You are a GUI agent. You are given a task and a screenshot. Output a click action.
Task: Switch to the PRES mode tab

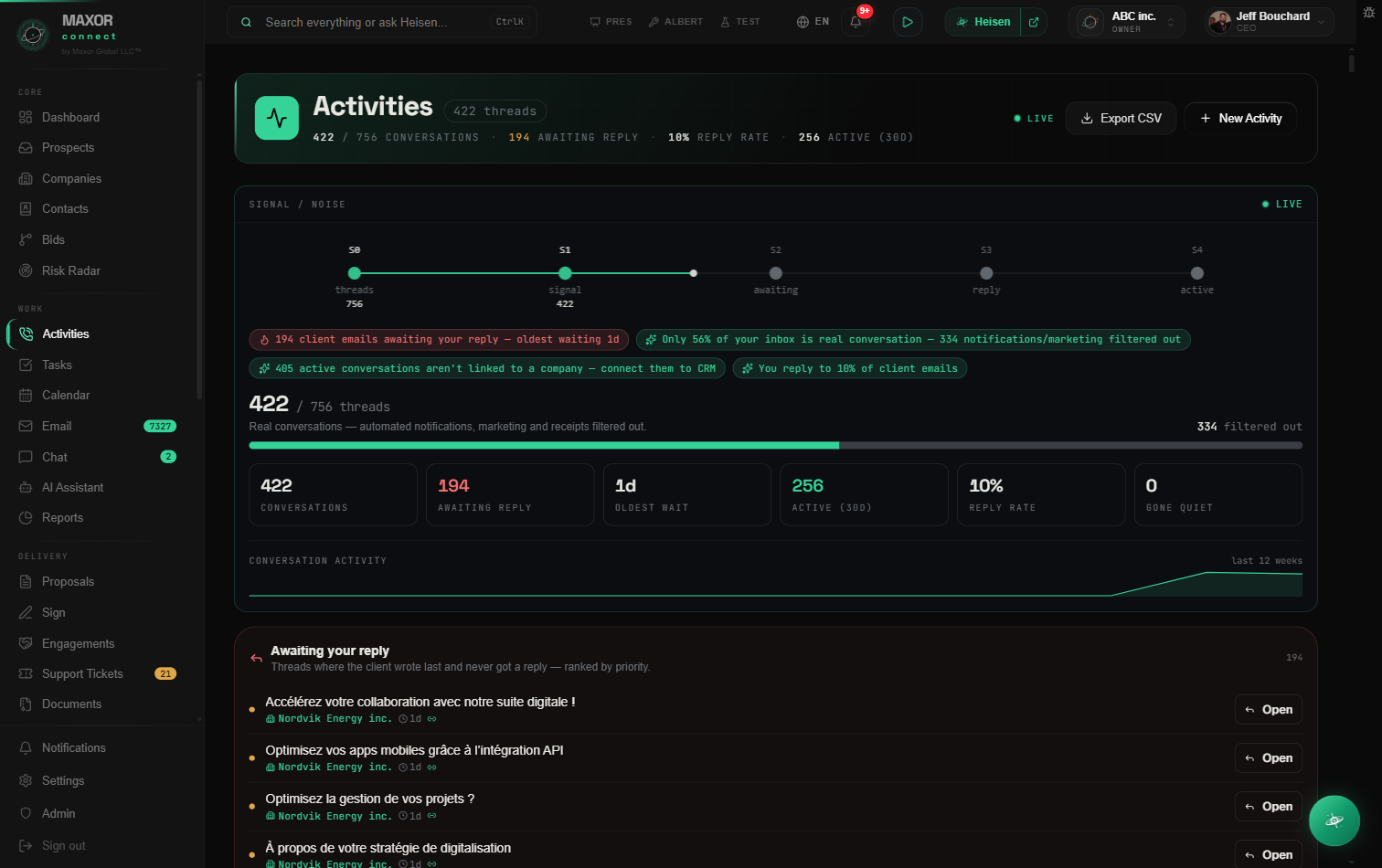(611, 21)
